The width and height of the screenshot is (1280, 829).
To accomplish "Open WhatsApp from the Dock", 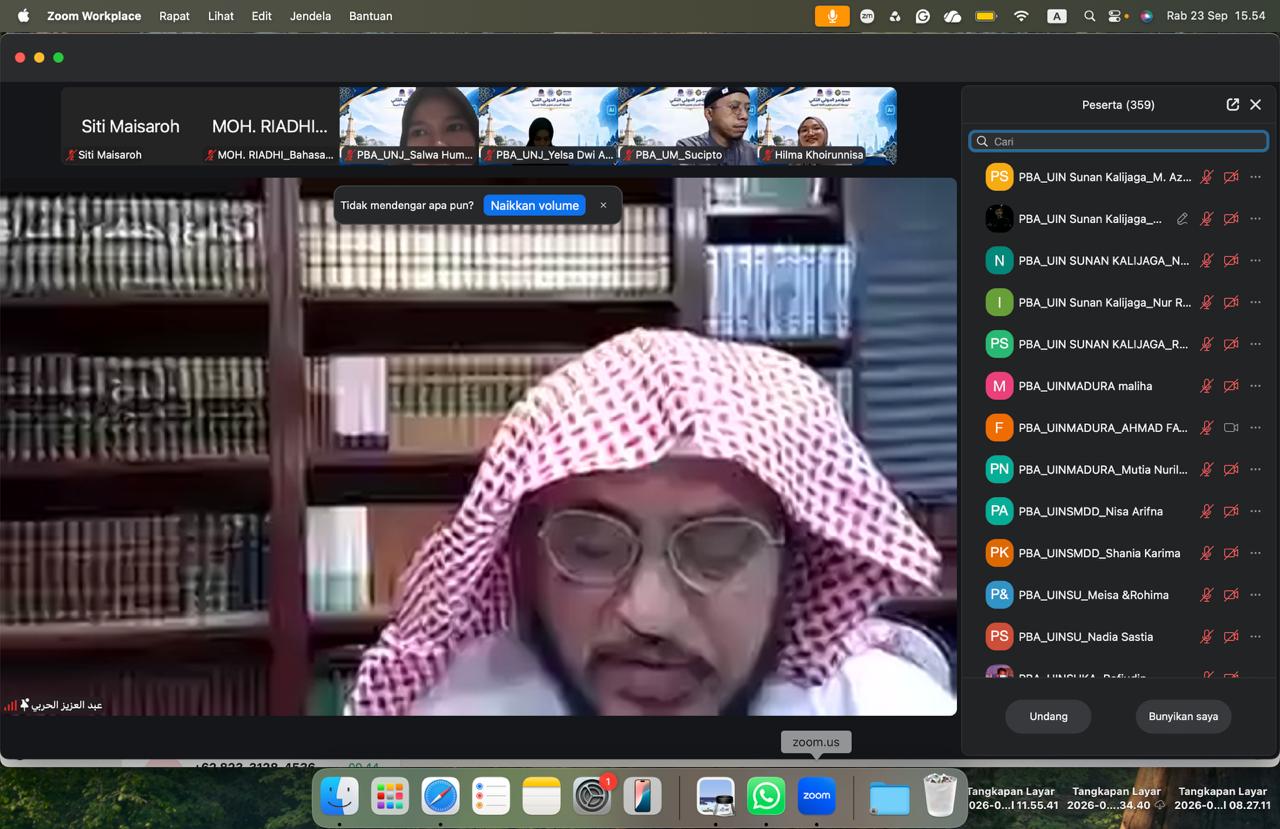I will 765,796.
